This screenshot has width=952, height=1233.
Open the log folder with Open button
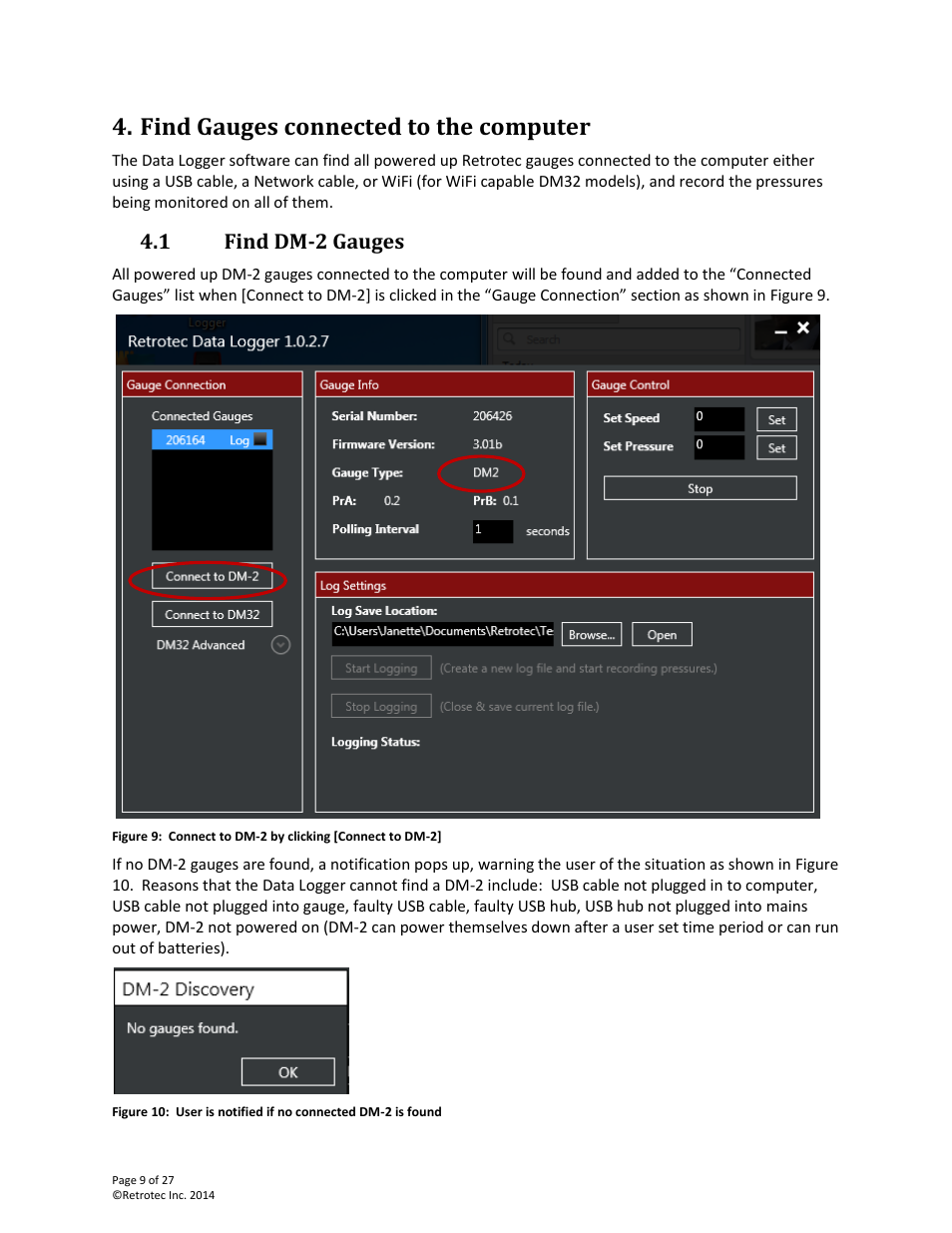(x=662, y=634)
